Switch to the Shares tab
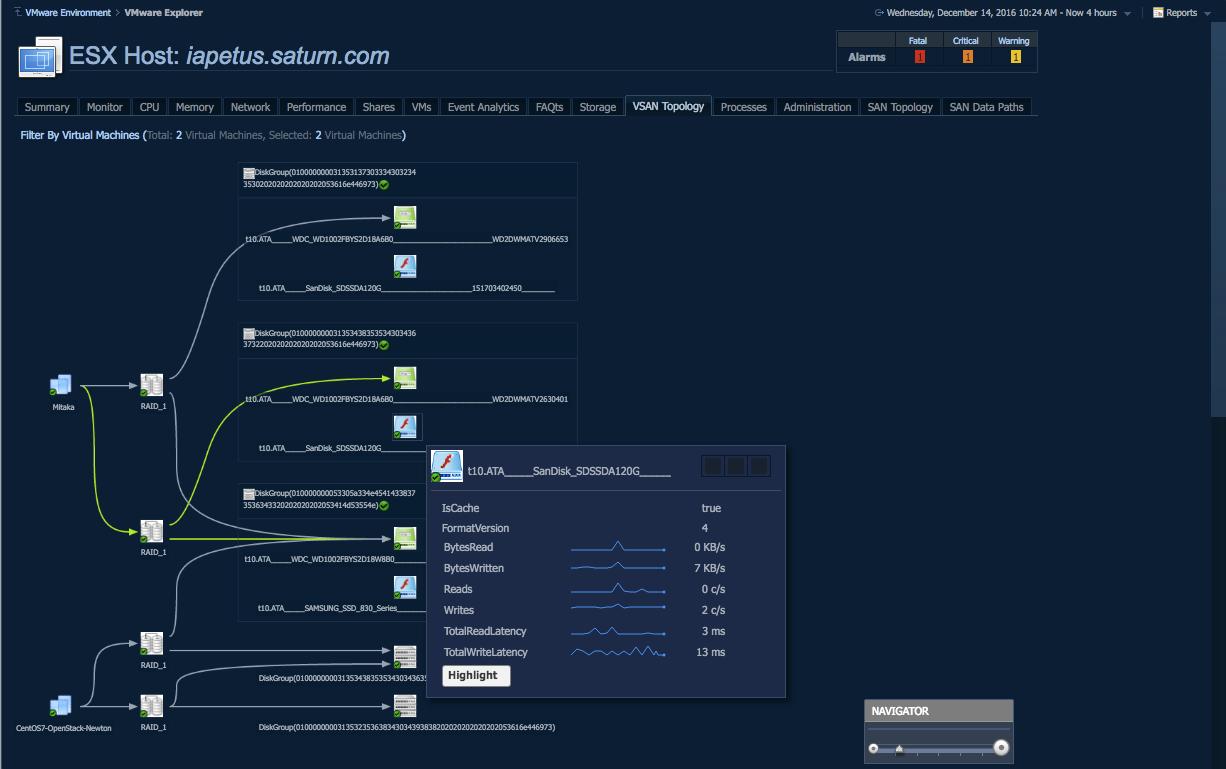This screenshot has height=769, width=1226. click(379, 107)
